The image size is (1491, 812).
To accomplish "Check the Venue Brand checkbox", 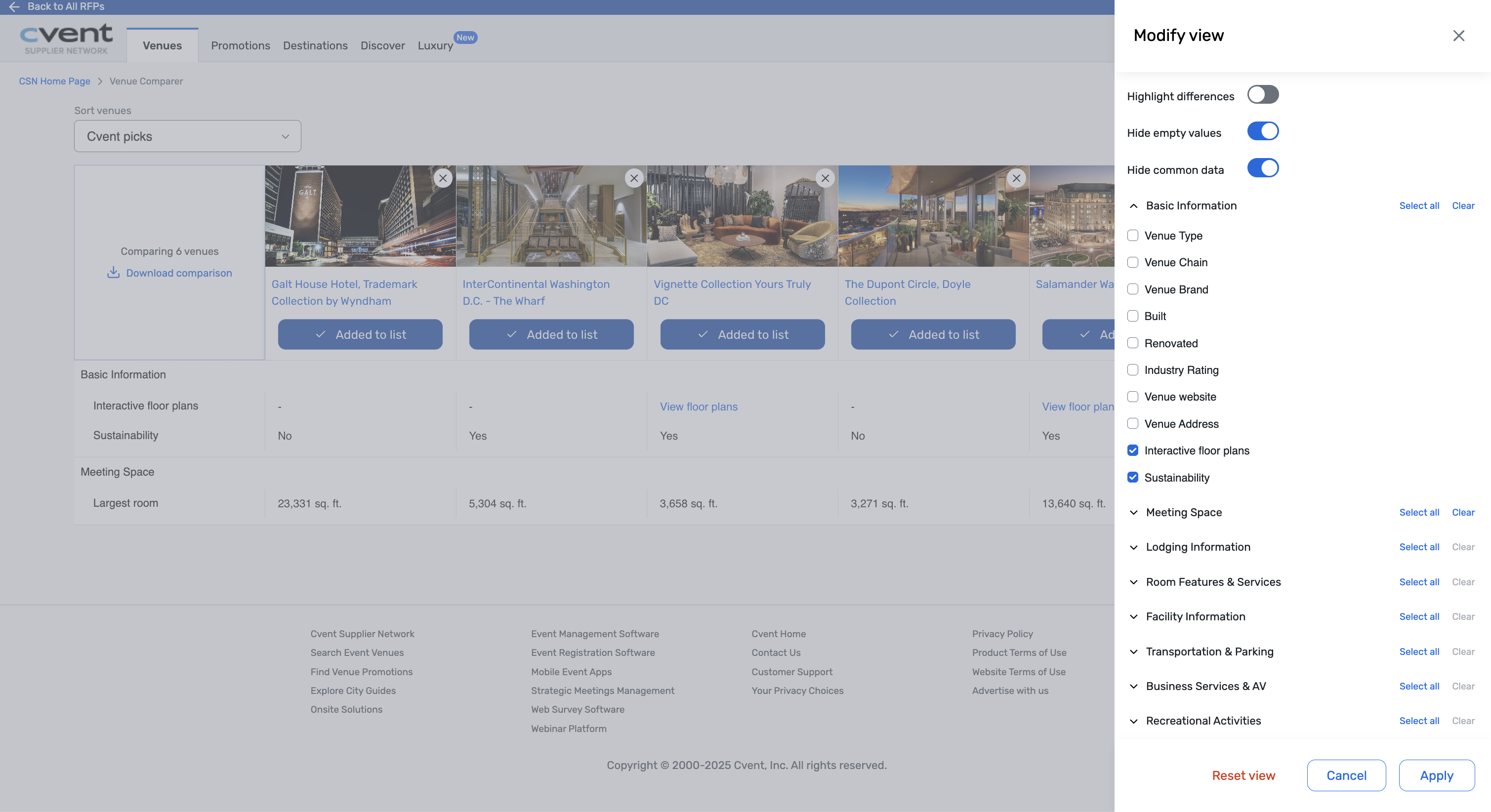I will point(1133,289).
